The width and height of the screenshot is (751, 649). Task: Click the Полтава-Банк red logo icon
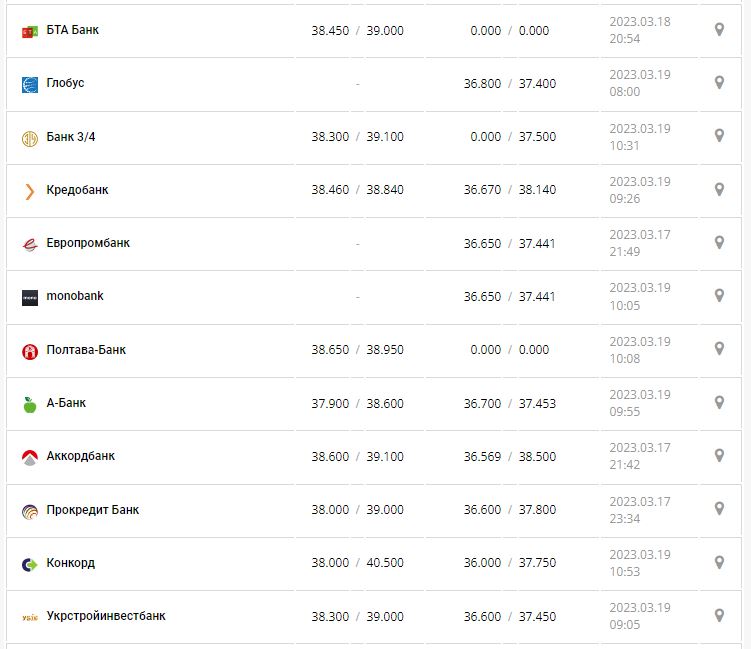29,351
